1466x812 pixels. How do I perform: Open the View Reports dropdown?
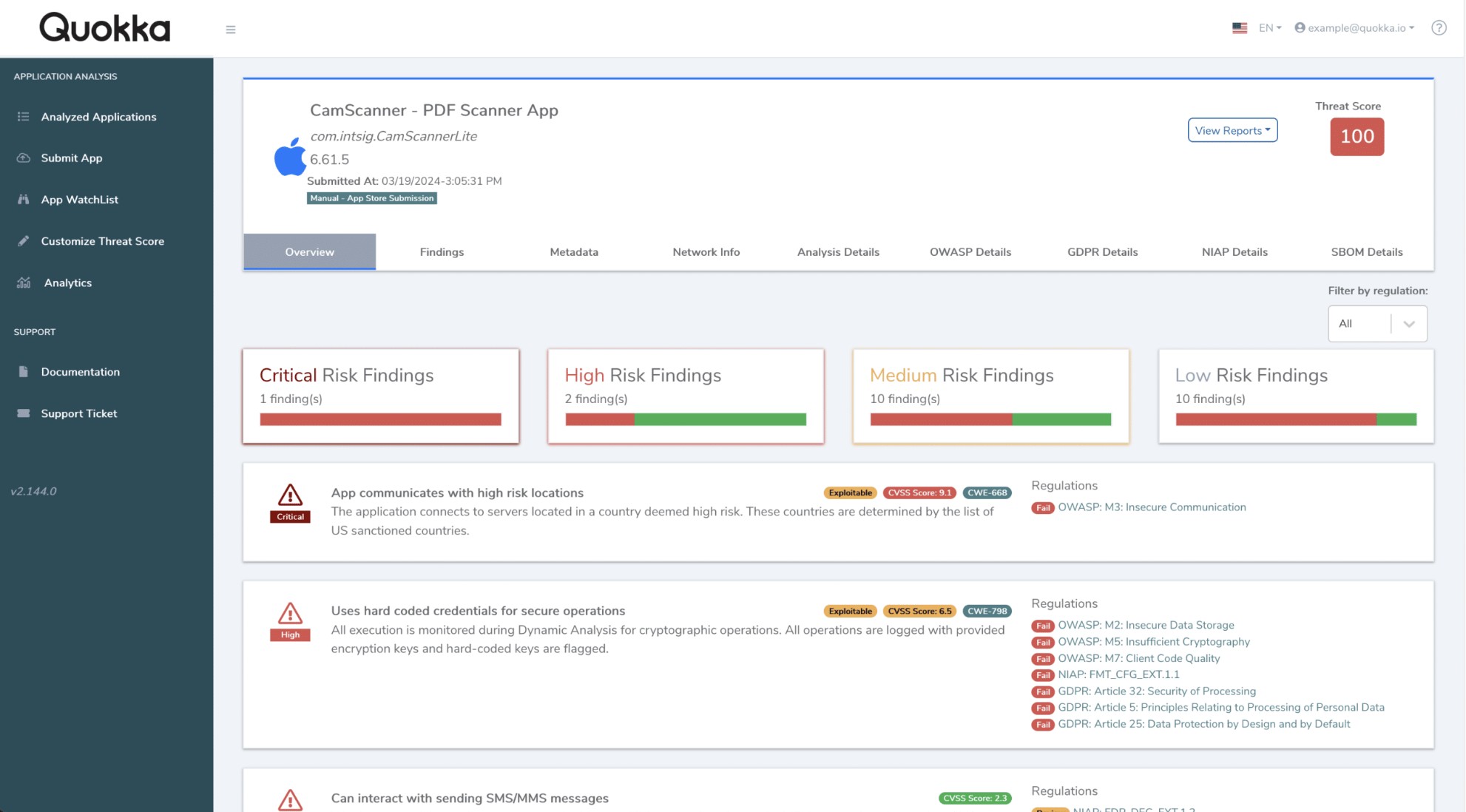(1232, 130)
